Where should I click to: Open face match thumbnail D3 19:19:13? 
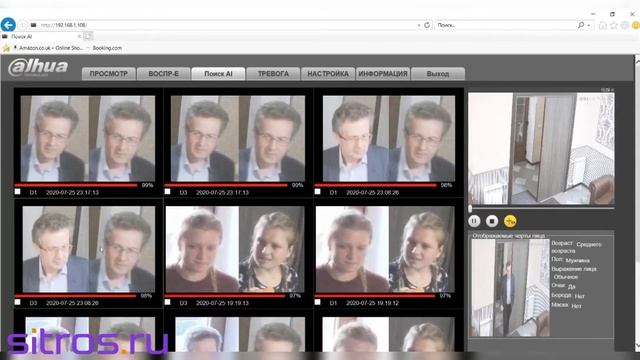(235, 249)
